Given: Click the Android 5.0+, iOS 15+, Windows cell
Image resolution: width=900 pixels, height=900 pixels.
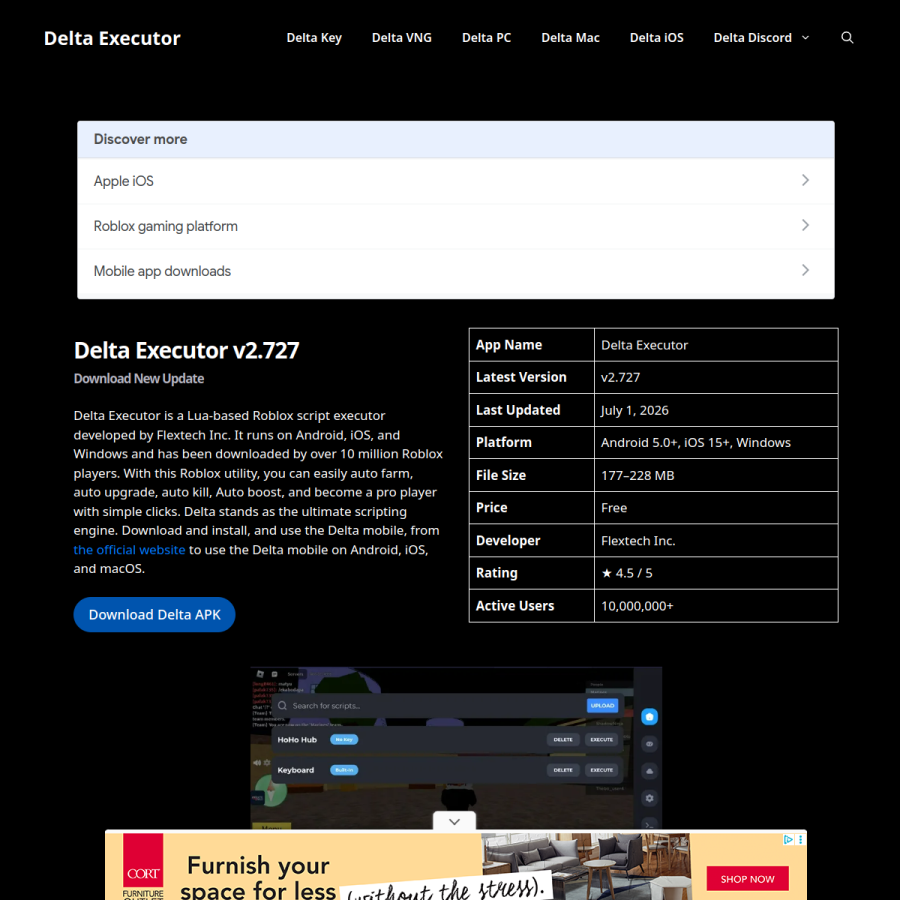Looking at the screenshot, I should click(x=716, y=443).
